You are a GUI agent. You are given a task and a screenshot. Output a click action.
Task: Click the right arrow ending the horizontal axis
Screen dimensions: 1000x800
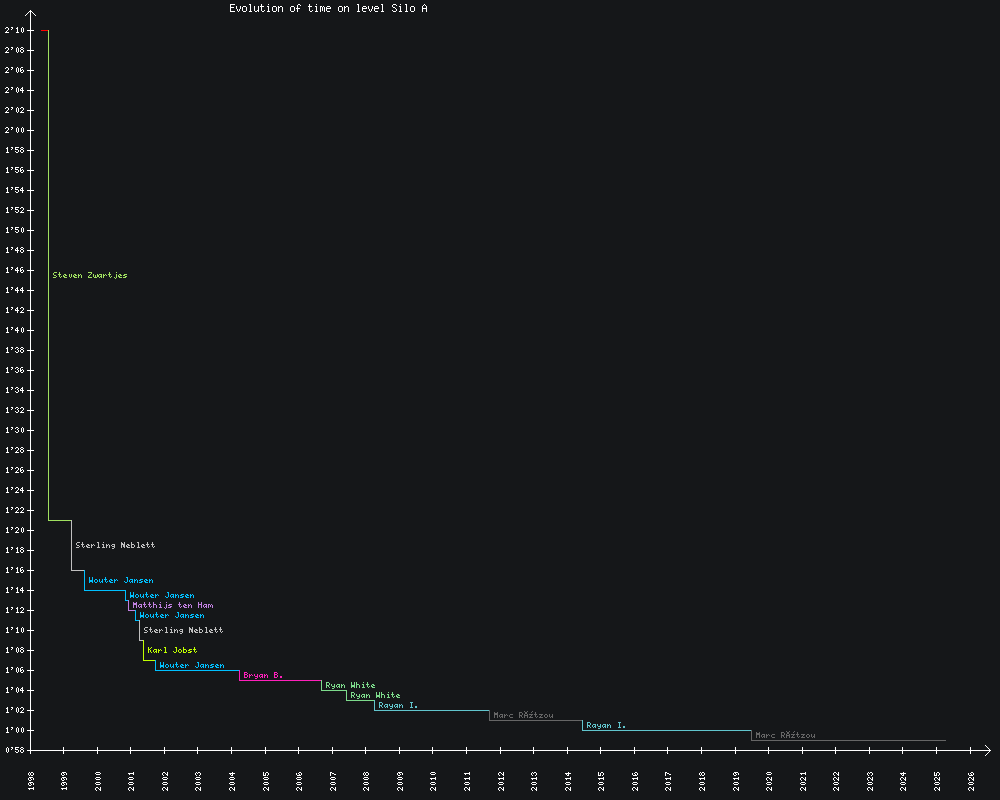click(x=986, y=750)
